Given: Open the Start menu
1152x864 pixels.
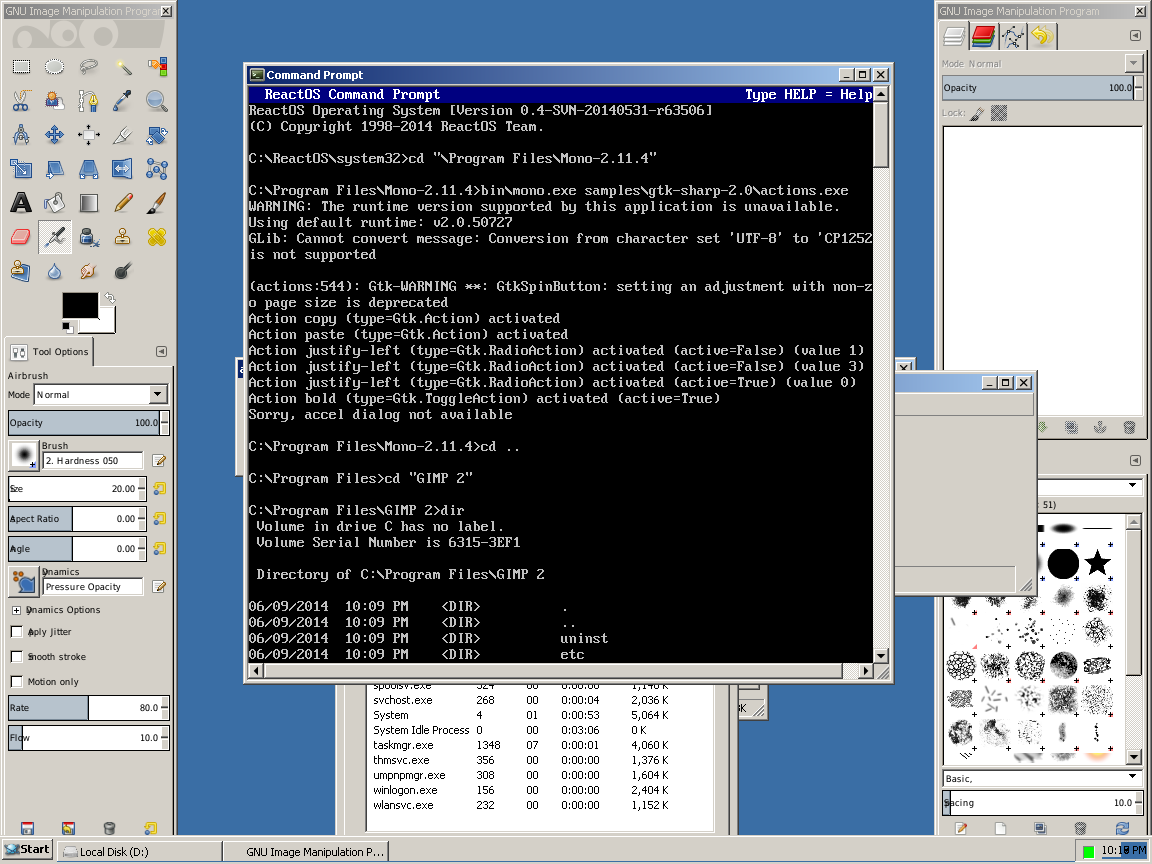Looking at the screenshot, I should [x=27, y=850].
